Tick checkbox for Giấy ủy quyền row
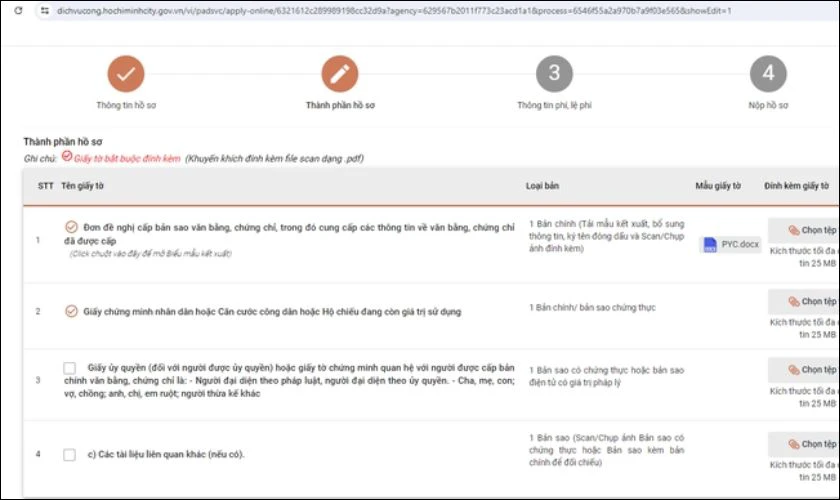The height and width of the screenshot is (500, 840). [70, 368]
